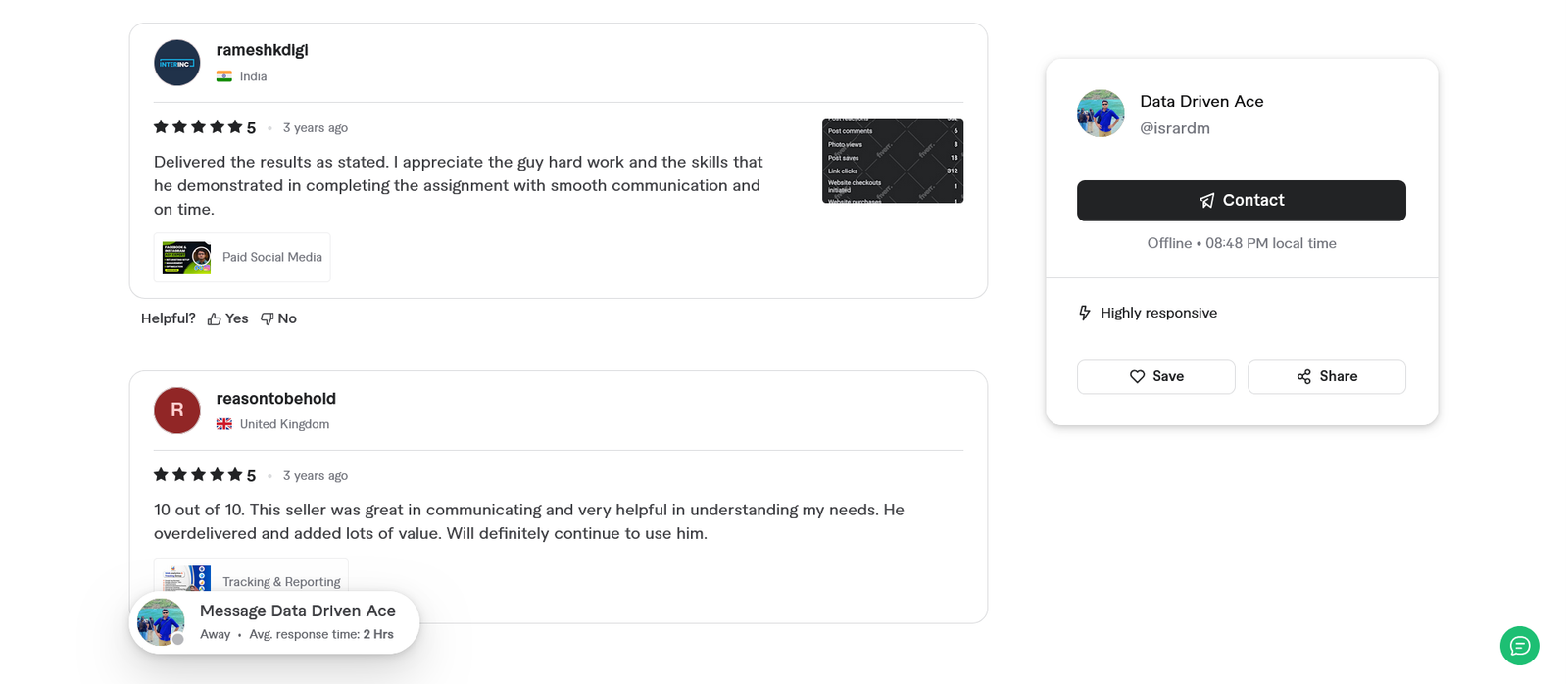Toggle Save on Data Driven Ace's profile

[x=1155, y=376]
